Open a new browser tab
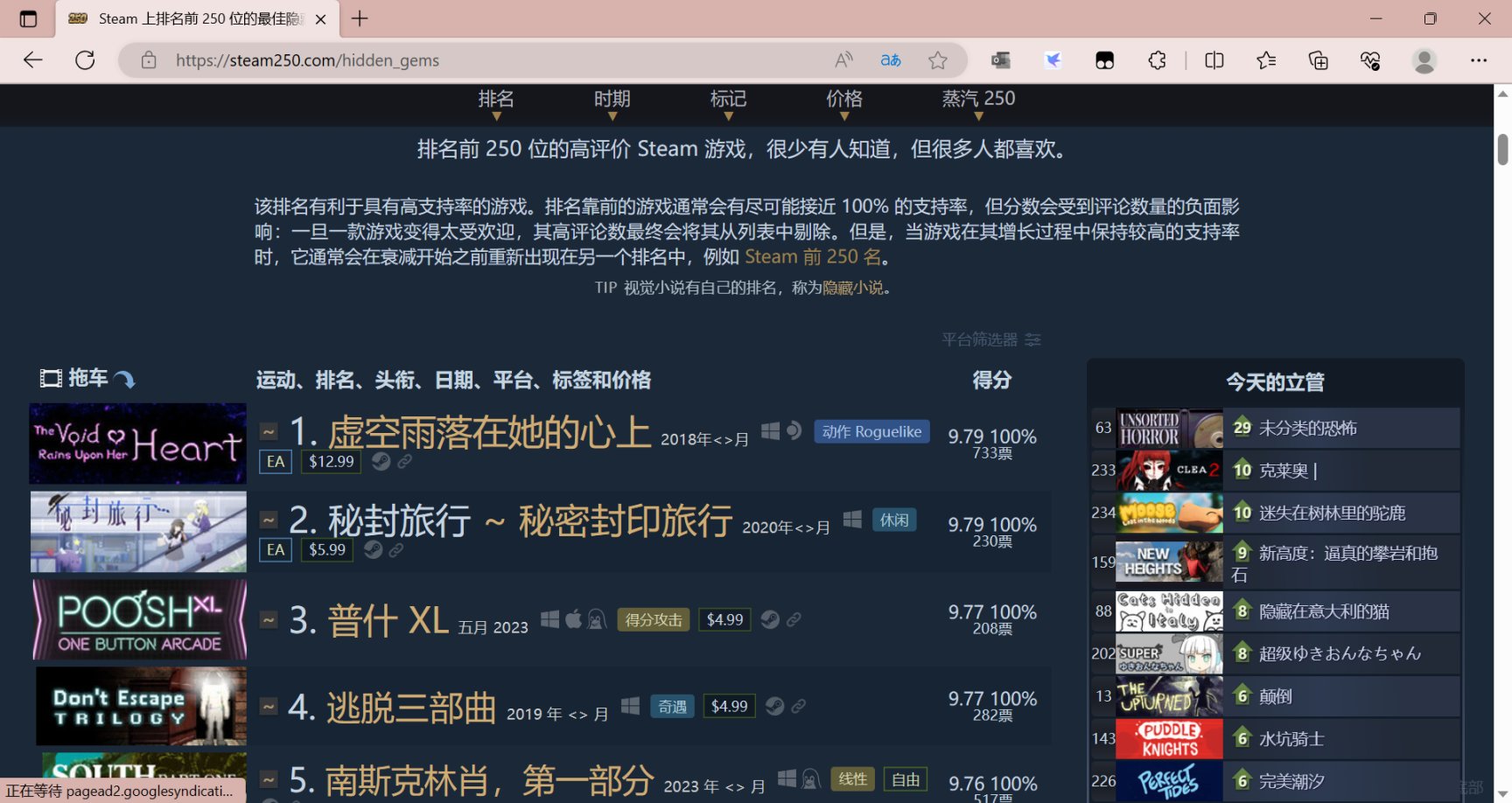The width and height of the screenshot is (1512, 803). 360,18
